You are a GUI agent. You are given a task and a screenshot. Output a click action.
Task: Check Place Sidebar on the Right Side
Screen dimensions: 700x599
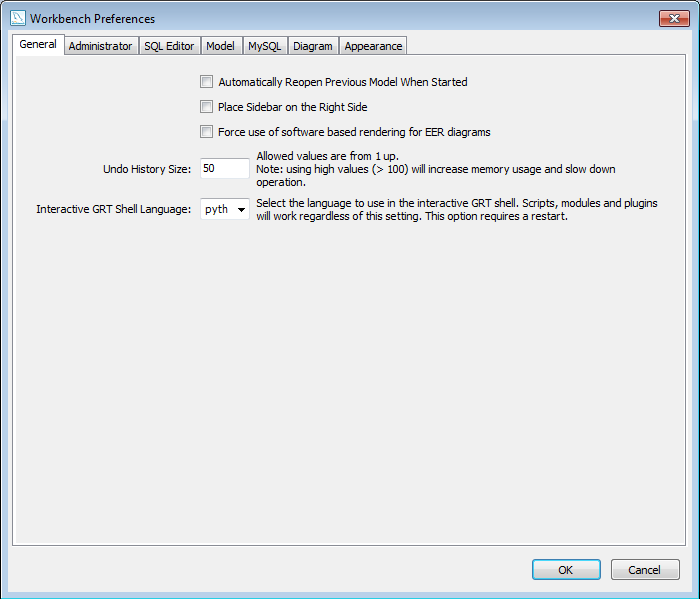207,107
